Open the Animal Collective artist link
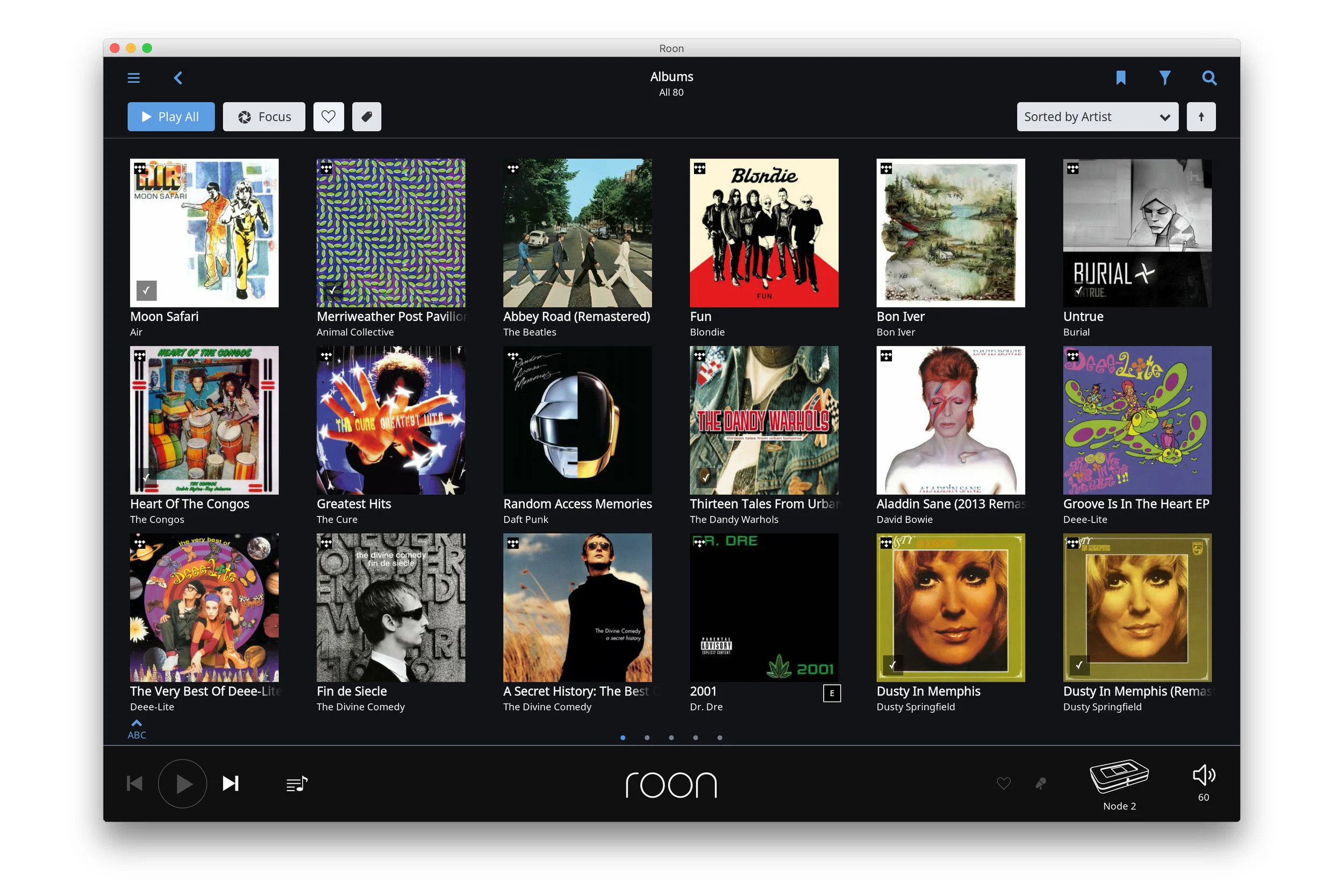The image size is (1344, 896). 355,332
